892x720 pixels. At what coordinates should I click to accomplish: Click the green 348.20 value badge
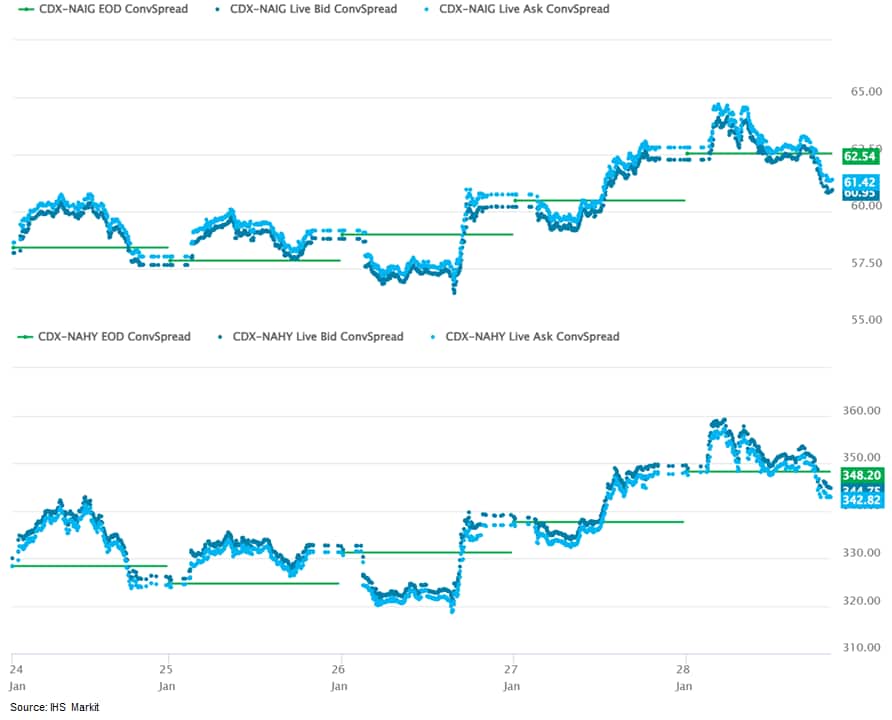pyautogui.click(x=860, y=475)
